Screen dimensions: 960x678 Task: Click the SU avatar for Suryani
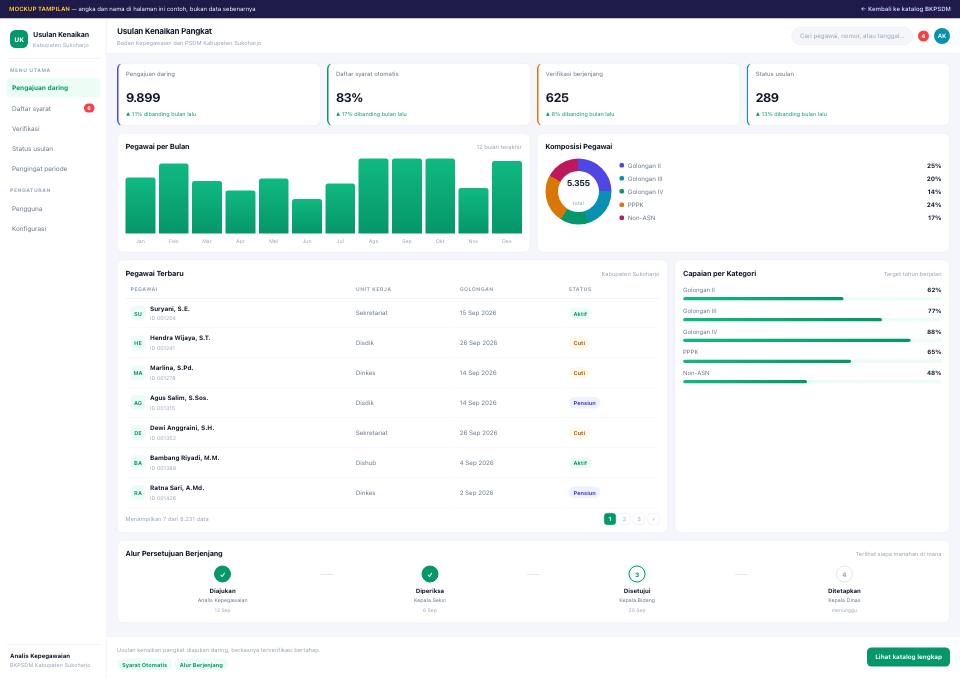point(138,314)
